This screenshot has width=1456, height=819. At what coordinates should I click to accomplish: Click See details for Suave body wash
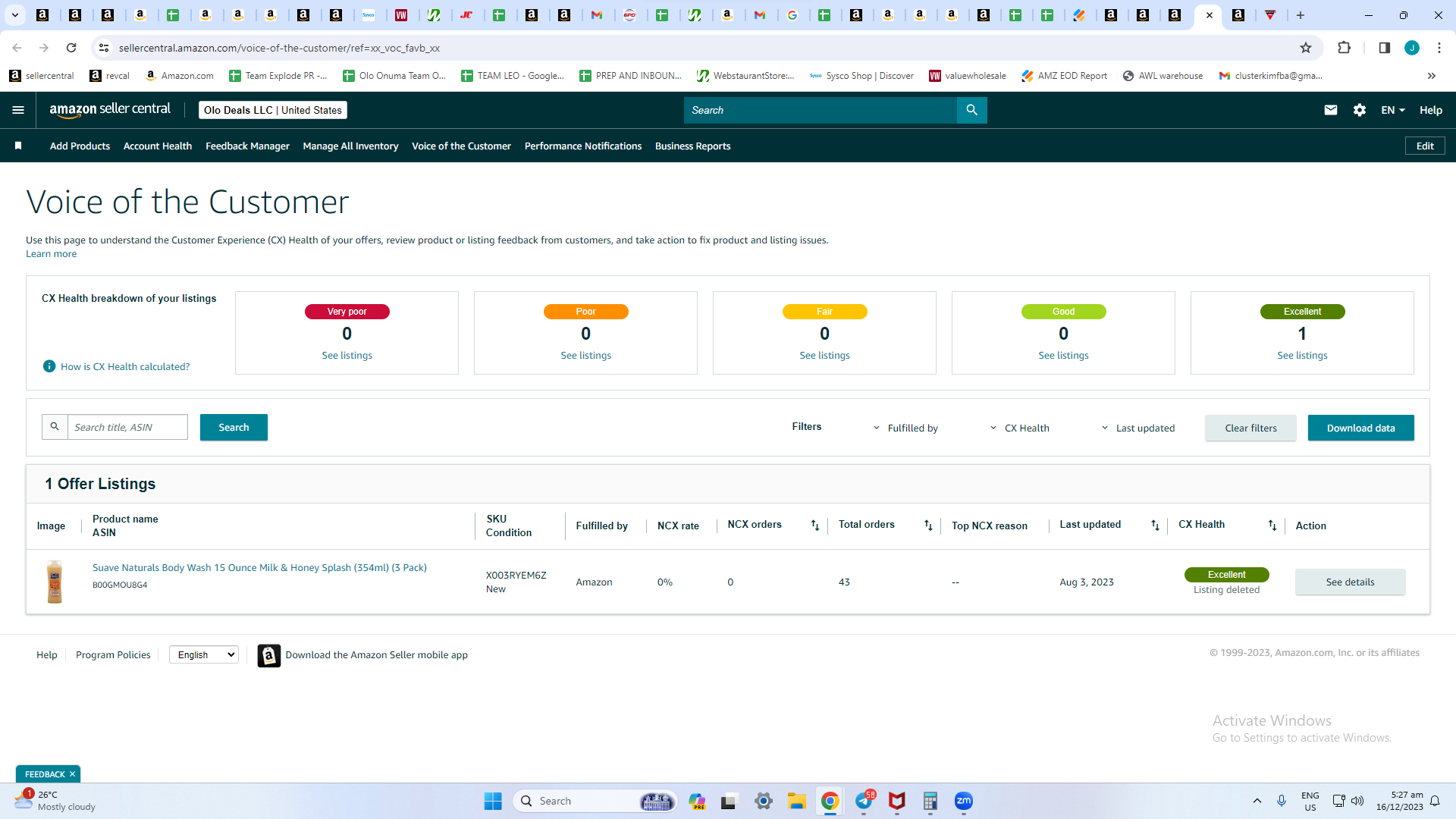pos(1351,582)
